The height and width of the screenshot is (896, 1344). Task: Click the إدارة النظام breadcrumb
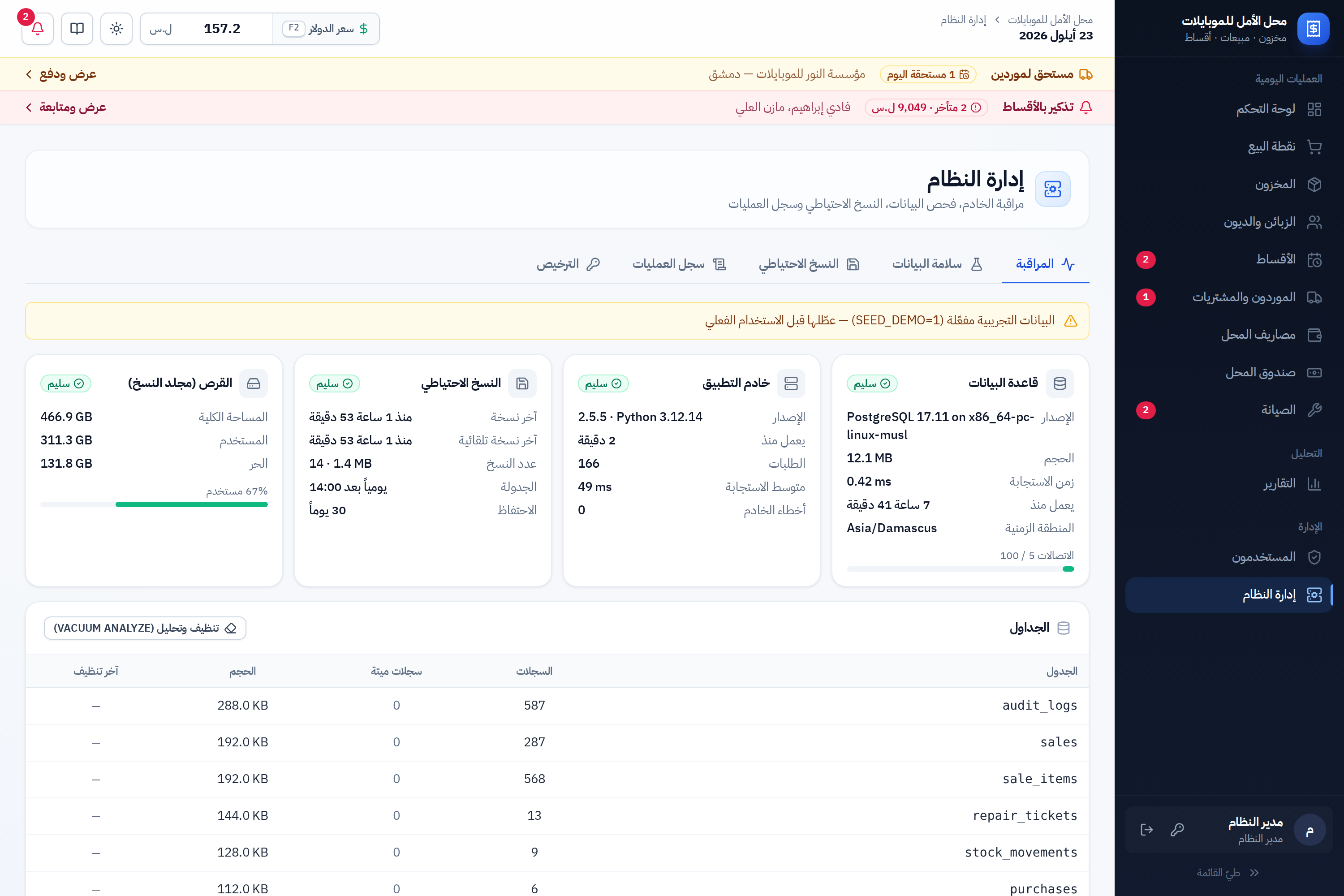coord(964,20)
